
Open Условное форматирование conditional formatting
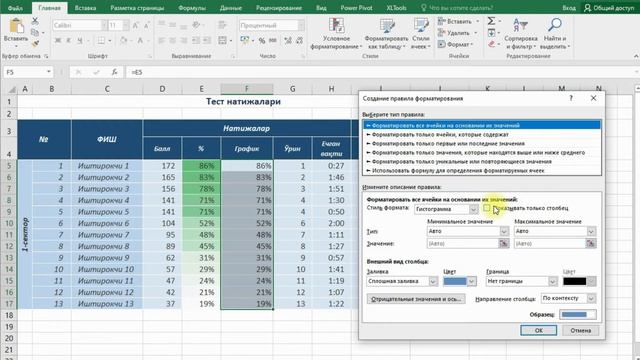[x=336, y=33]
